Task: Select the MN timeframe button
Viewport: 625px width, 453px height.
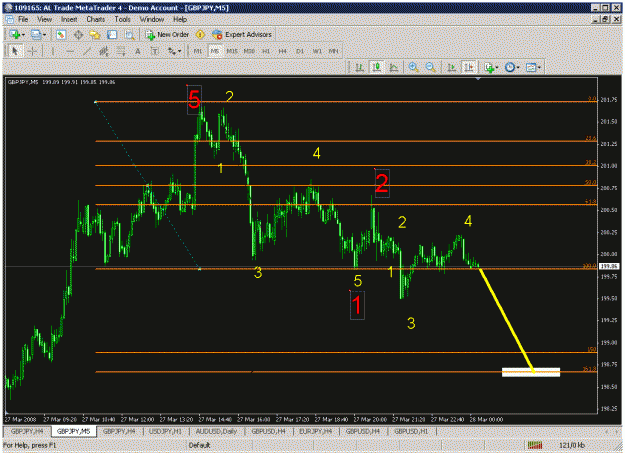Action: [x=334, y=51]
